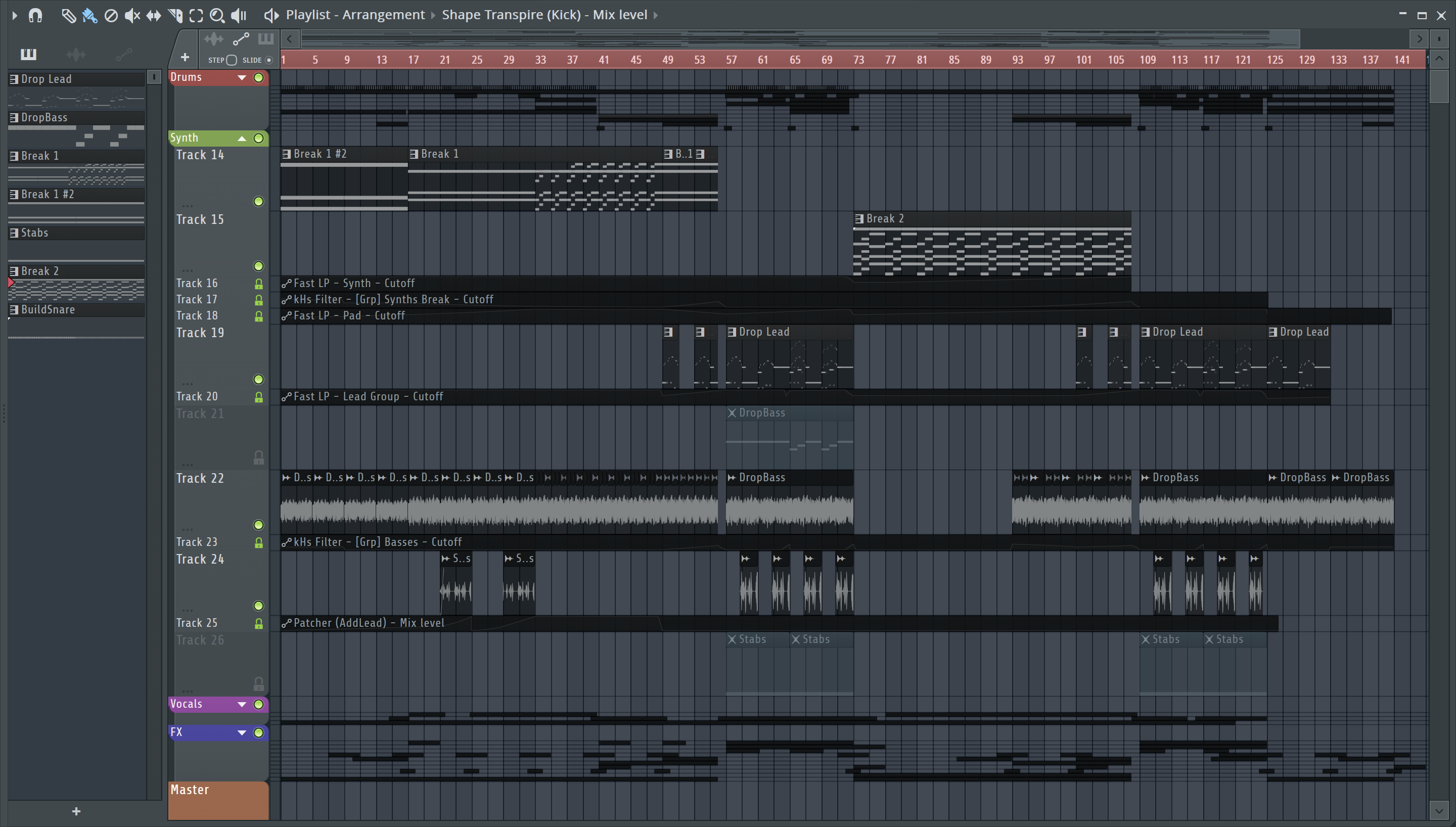Click the horizontal overview scrollbar
This screenshot has height=827, width=1456.
tap(801, 39)
